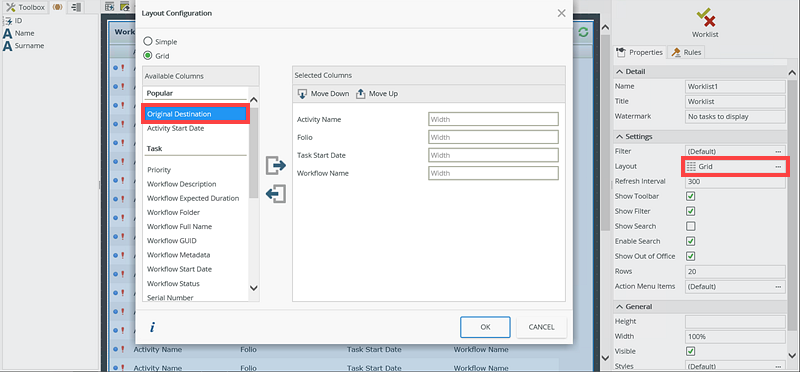Collapse the Detail section
This screenshot has height=372, width=800.
tap(620, 71)
